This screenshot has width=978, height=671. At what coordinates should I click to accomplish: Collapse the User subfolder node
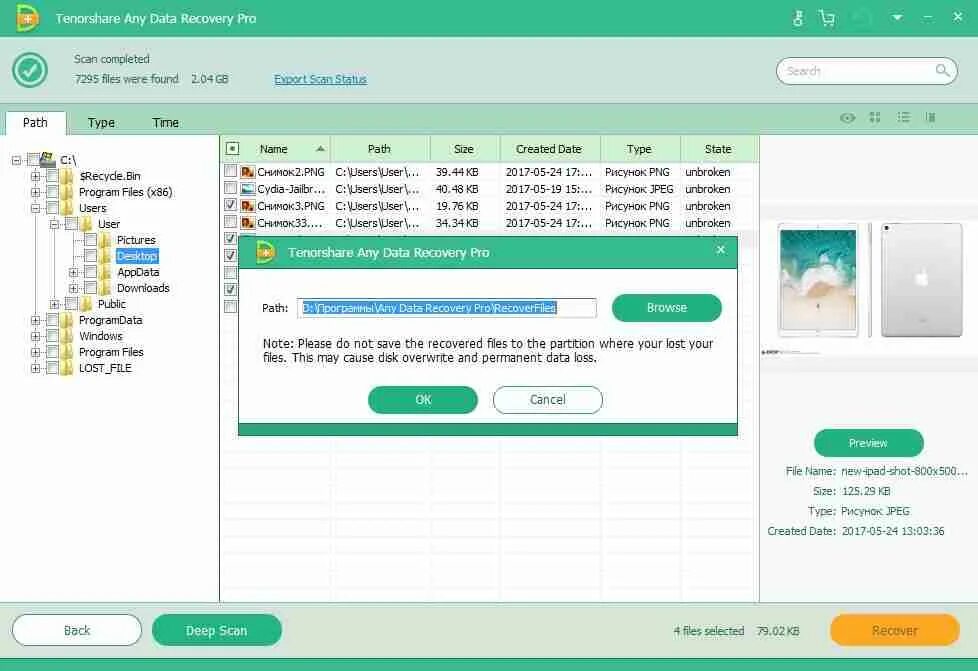[54, 224]
